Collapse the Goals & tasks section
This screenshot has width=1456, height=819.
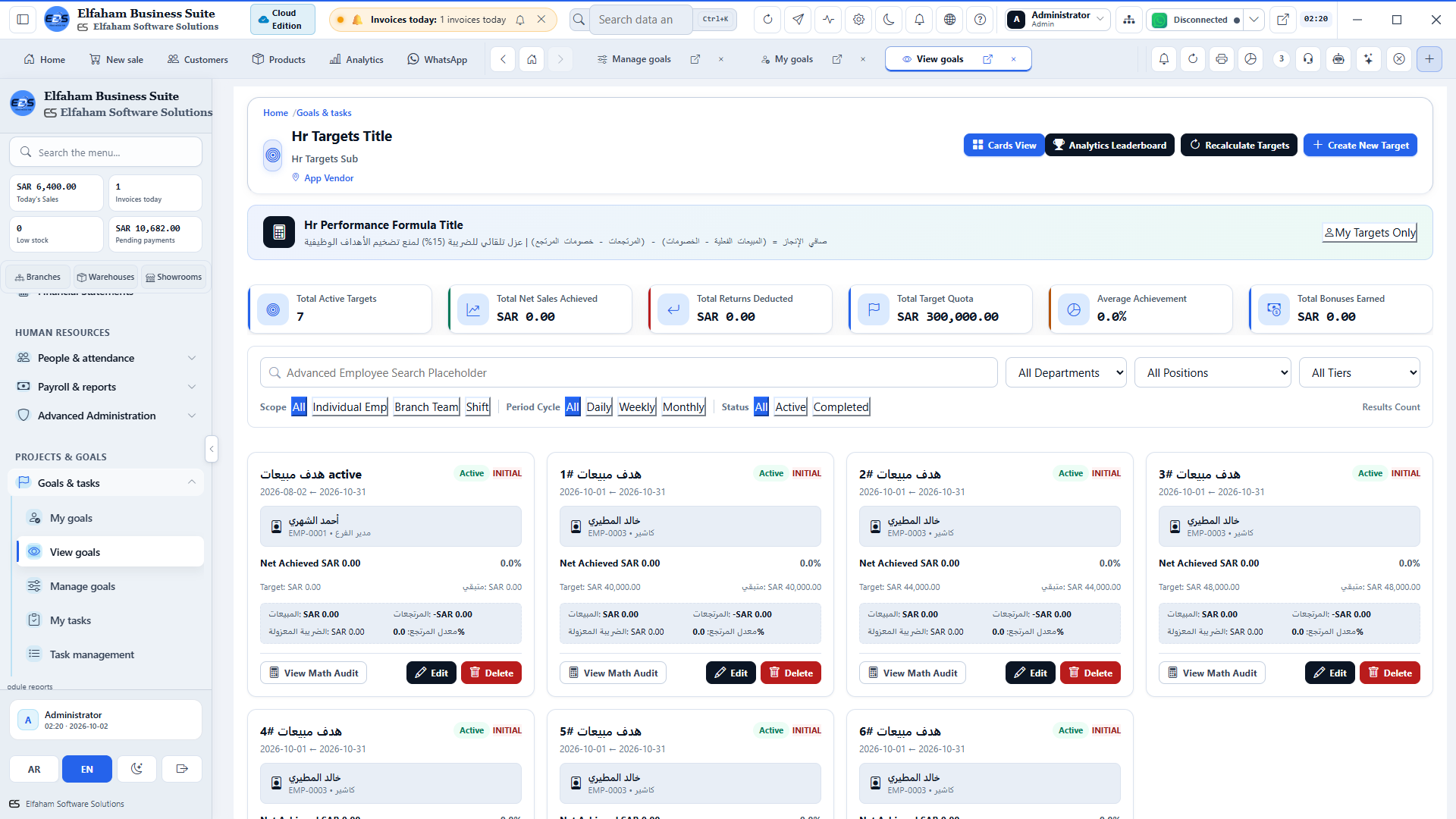pyautogui.click(x=106, y=483)
